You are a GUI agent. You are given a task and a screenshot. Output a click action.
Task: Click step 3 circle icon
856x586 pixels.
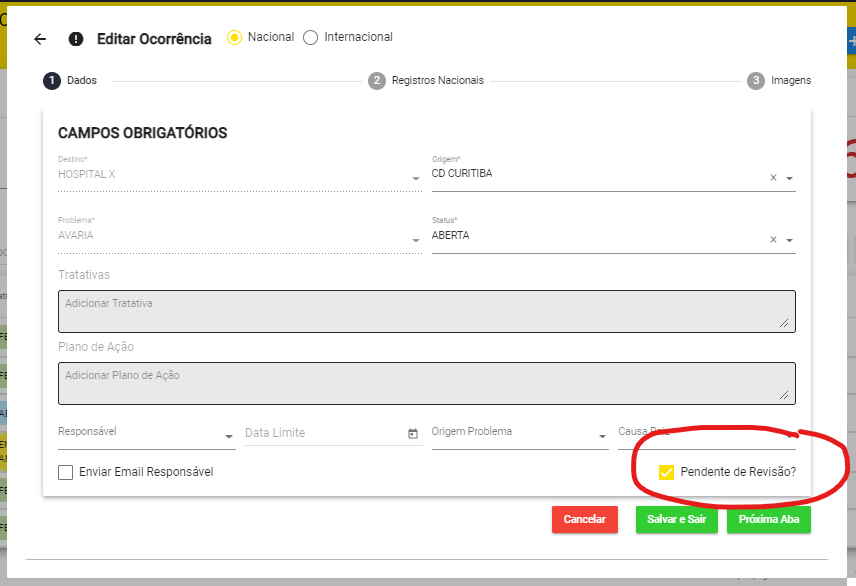click(x=756, y=81)
